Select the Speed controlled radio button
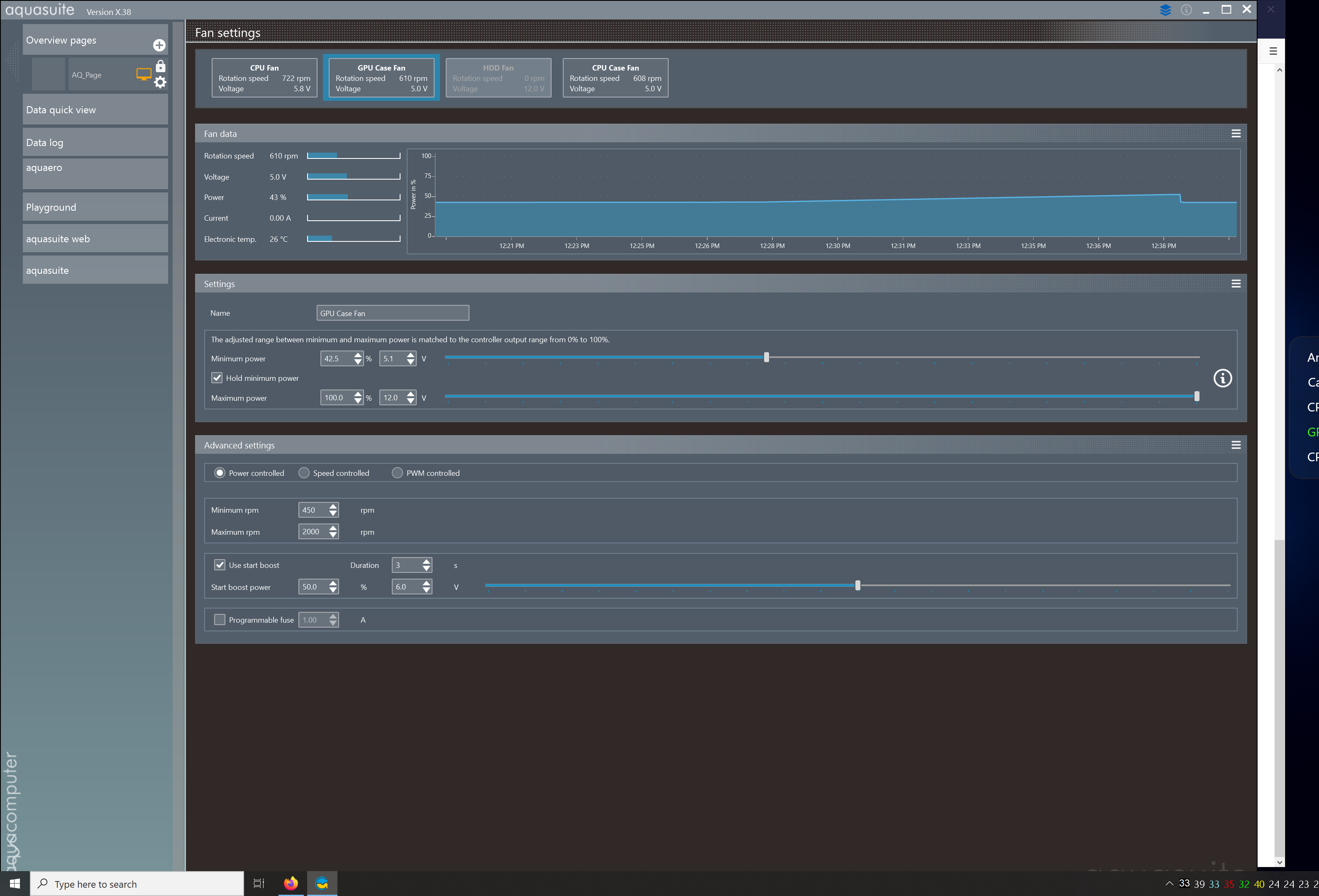 [304, 473]
